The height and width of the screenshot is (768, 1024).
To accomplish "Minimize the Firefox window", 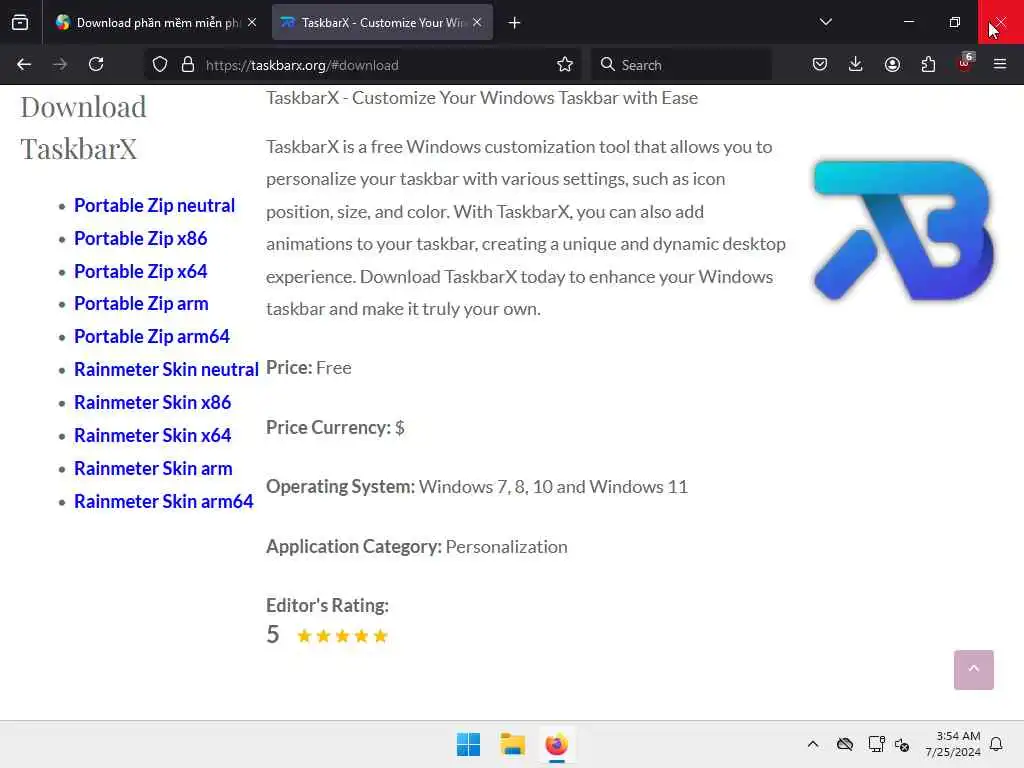I will pos(908,22).
